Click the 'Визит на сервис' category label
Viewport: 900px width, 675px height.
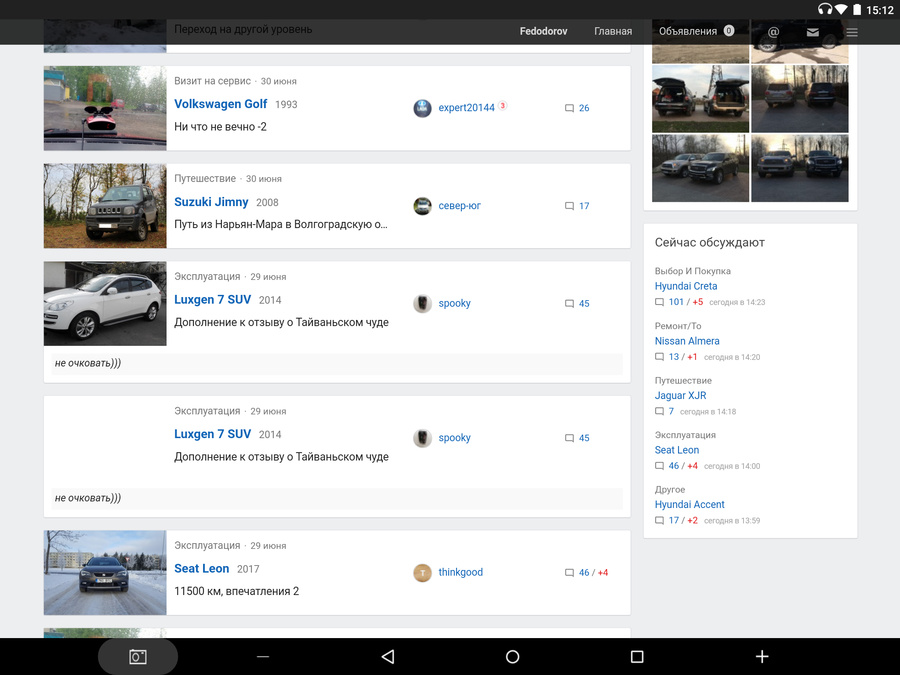point(212,81)
